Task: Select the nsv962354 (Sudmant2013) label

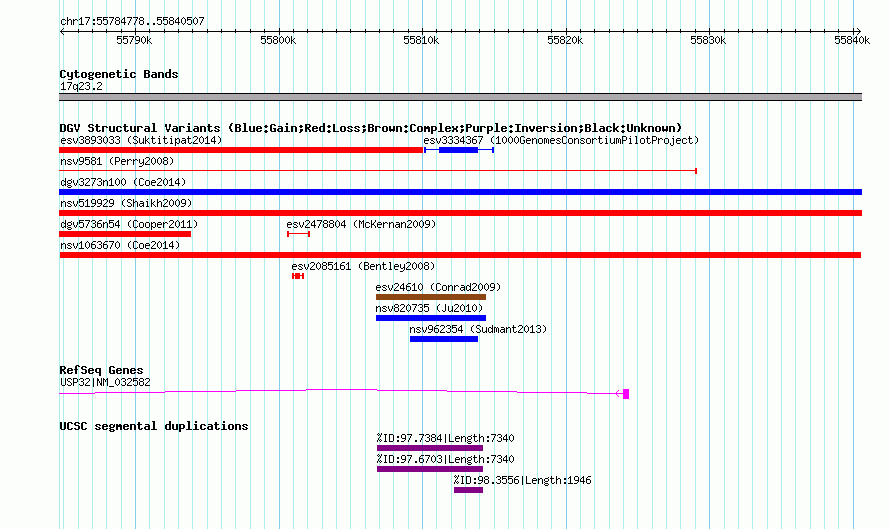Action: click(478, 329)
